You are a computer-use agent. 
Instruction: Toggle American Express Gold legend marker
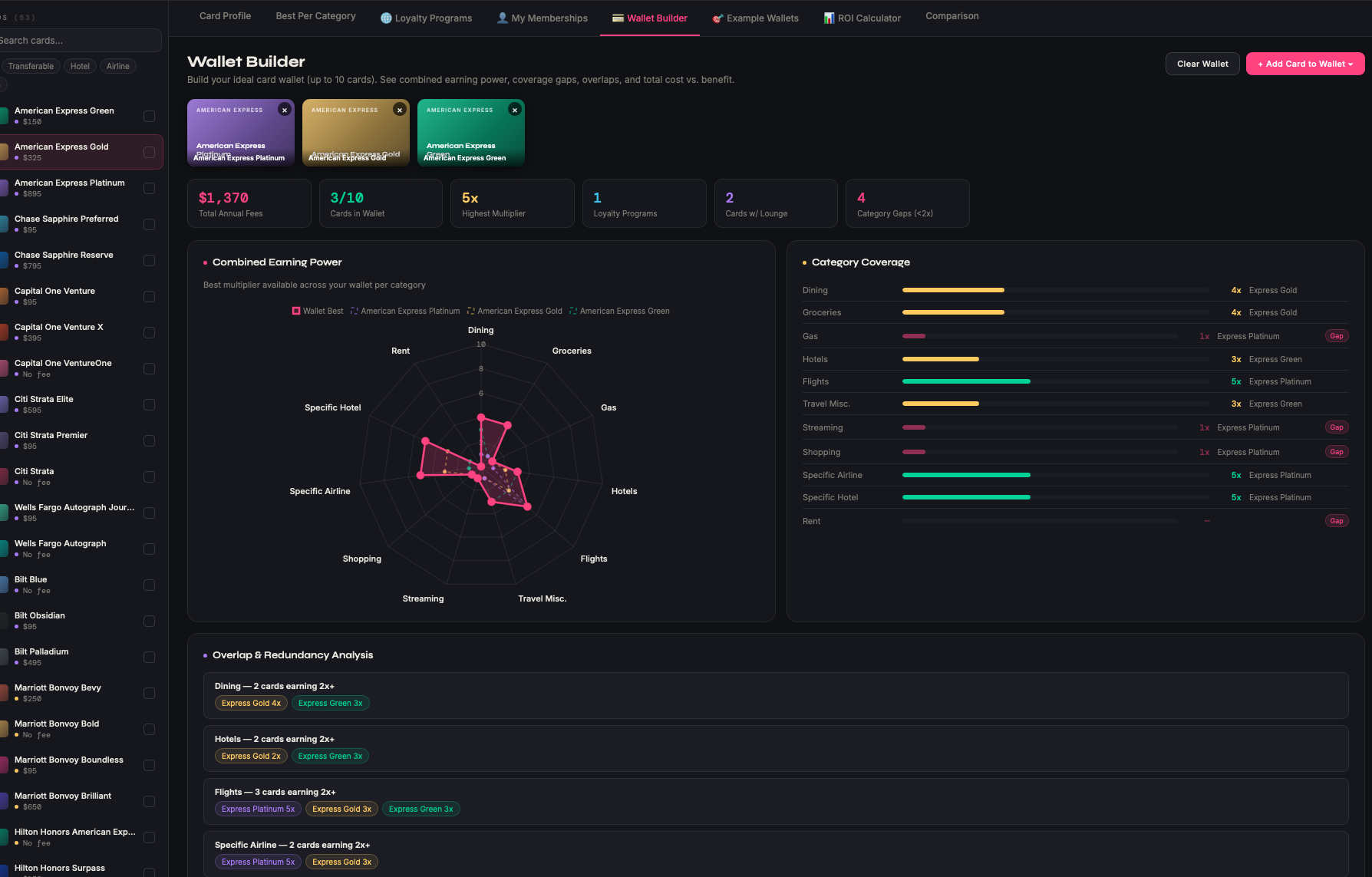471,311
